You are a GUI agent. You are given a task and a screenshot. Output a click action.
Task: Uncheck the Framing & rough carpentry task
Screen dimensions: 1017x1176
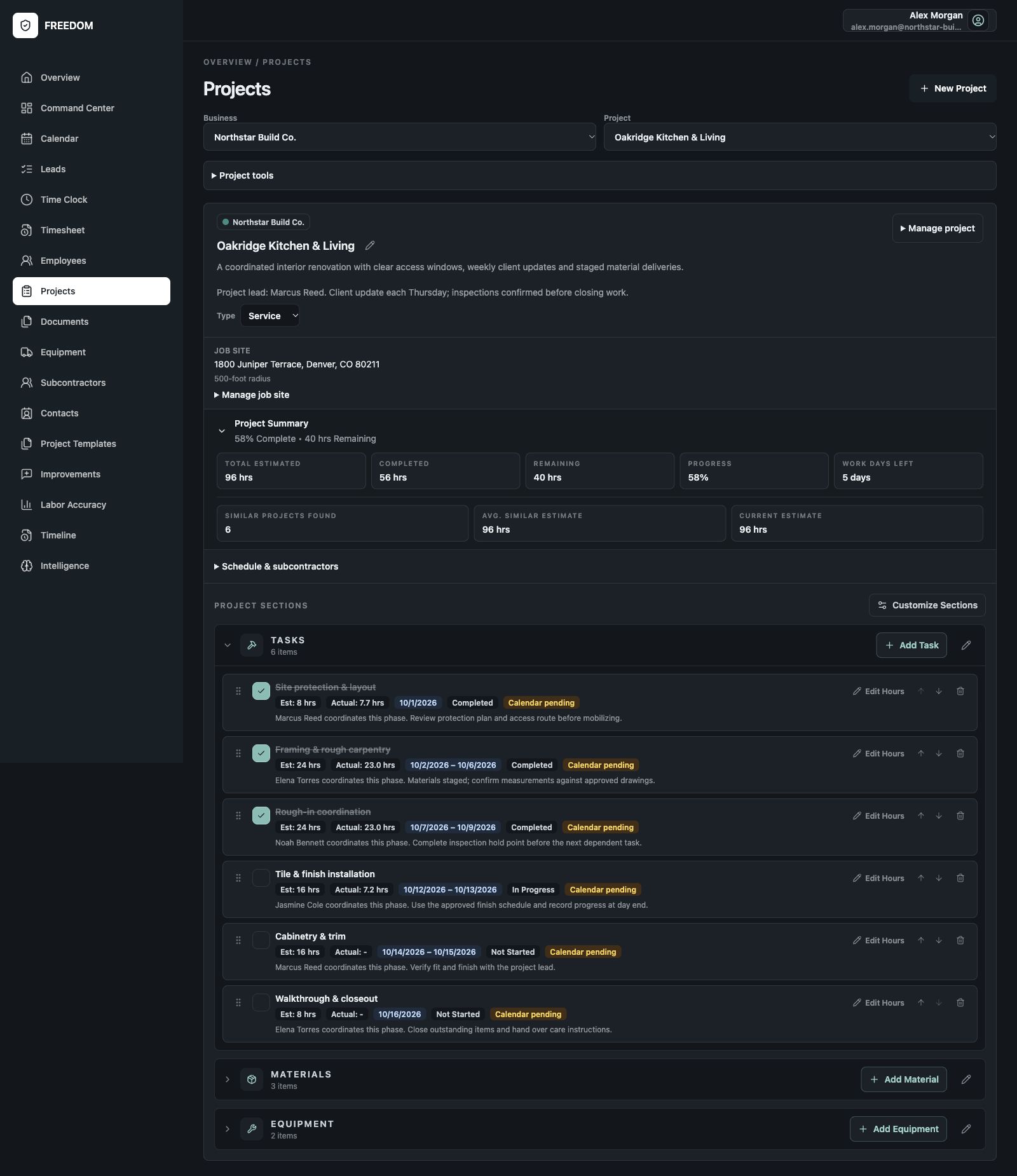[x=261, y=753]
